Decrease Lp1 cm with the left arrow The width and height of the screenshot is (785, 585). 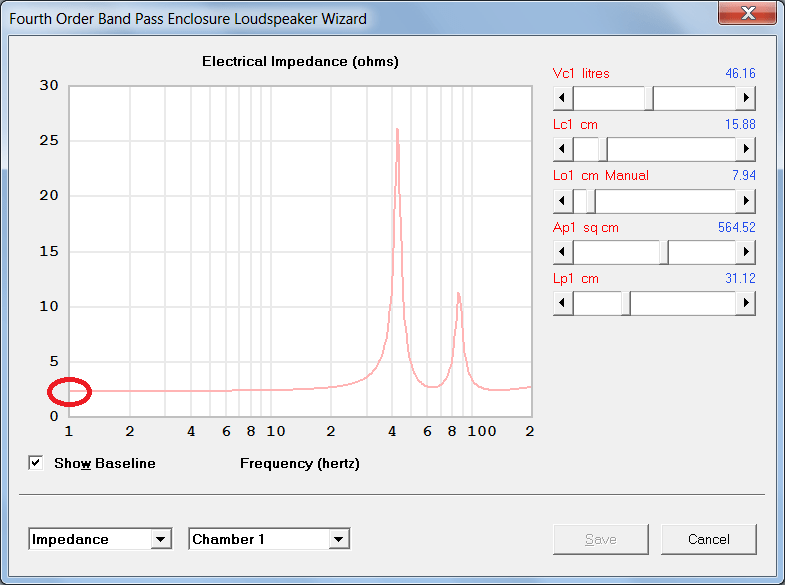click(563, 303)
